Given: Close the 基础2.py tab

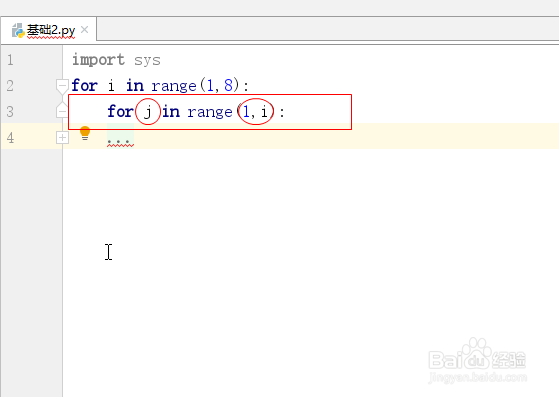Looking at the screenshot, I should [x=84, y=30].
